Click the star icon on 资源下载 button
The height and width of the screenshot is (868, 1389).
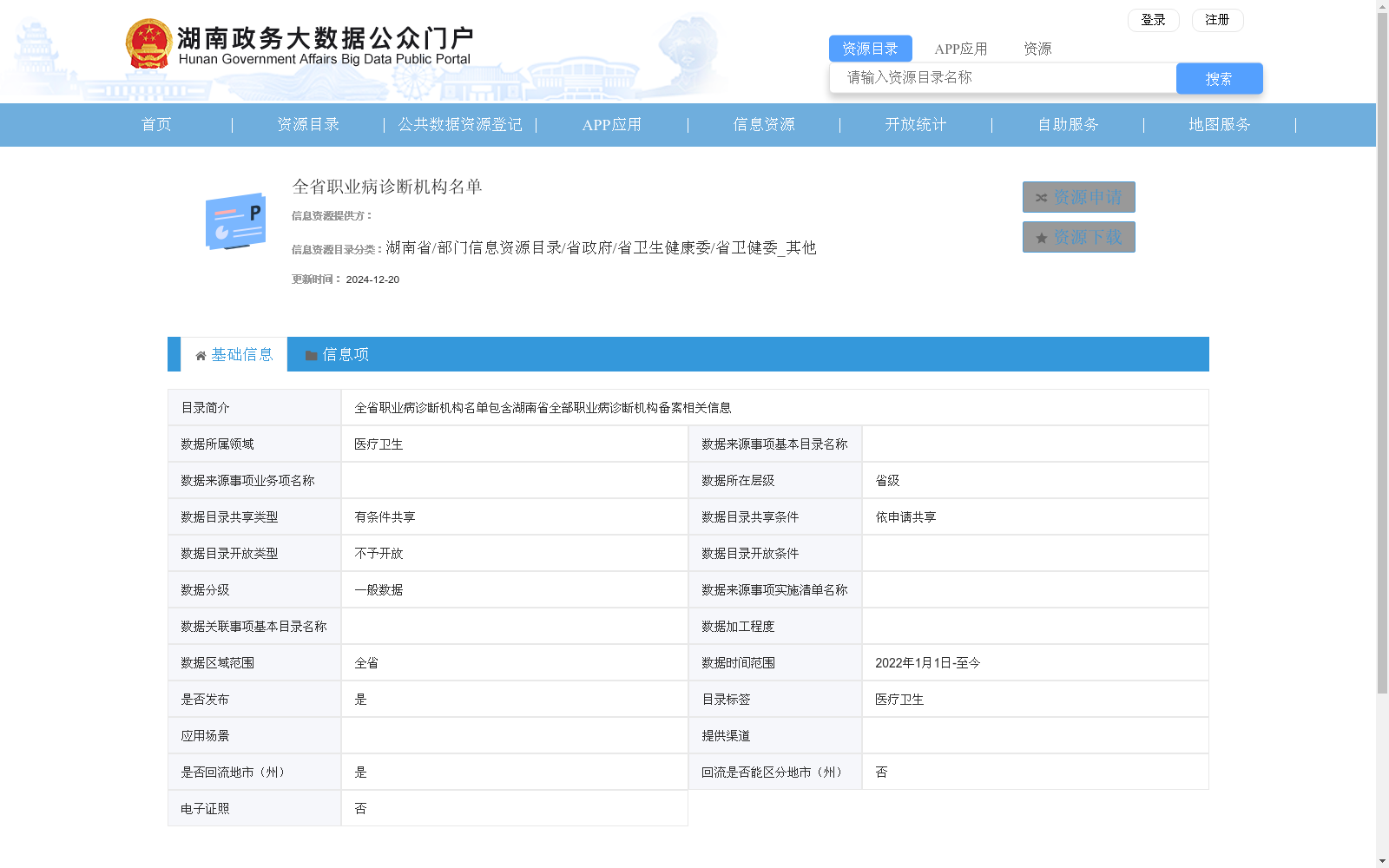coord(1040,236)
